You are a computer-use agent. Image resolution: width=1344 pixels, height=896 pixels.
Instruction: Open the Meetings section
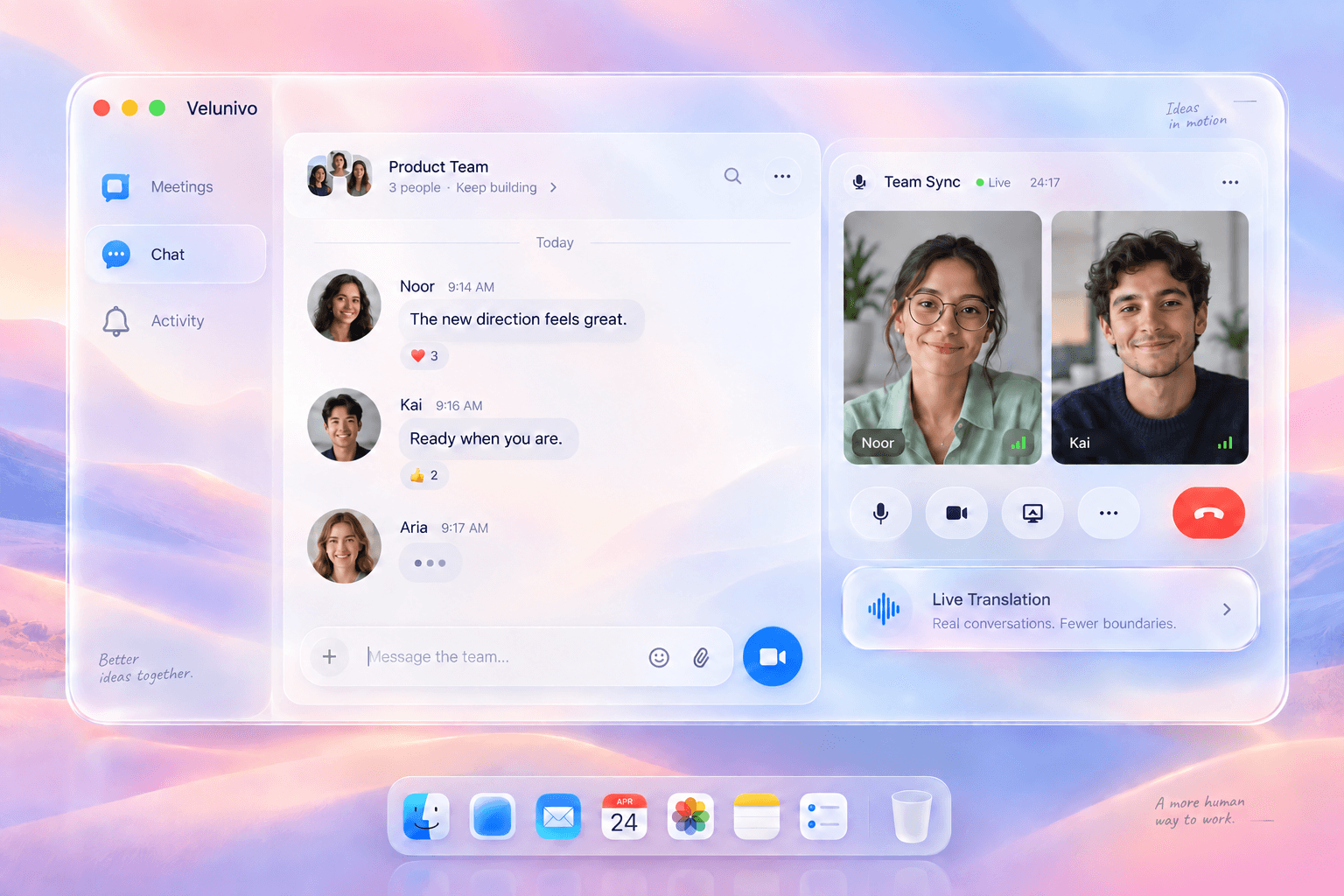[x=157, y=187]
